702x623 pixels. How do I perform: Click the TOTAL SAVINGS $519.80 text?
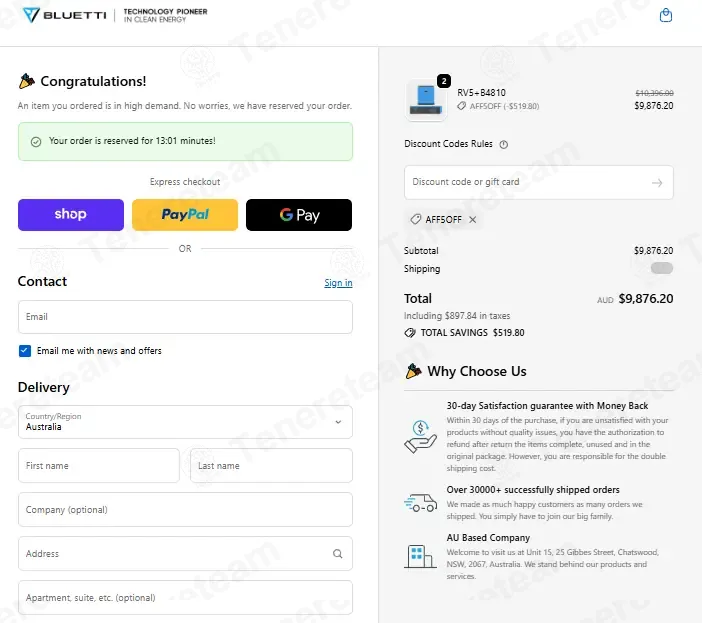472,333
